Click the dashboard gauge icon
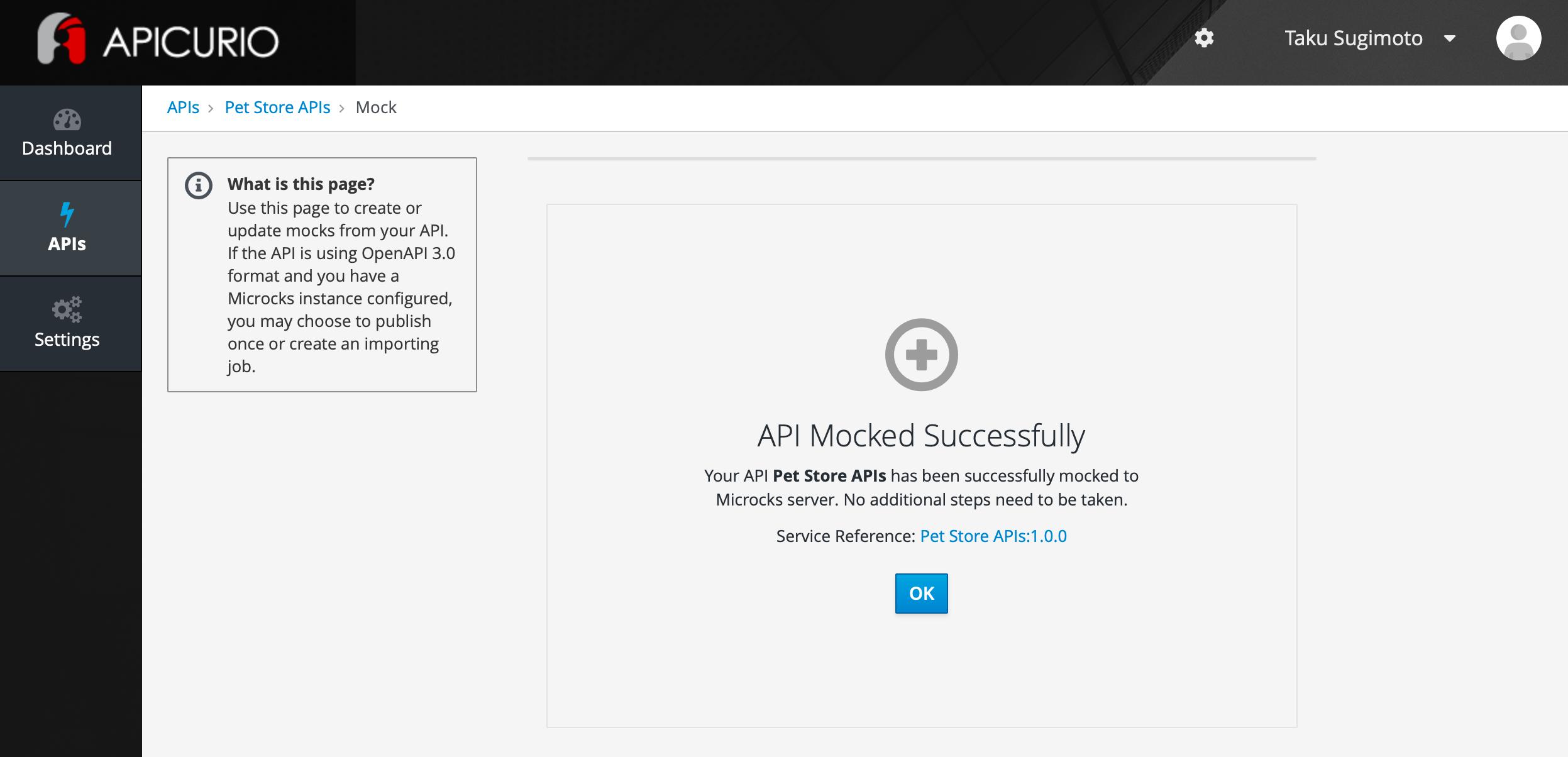The image size is (1568, 757). pos(67,119)
